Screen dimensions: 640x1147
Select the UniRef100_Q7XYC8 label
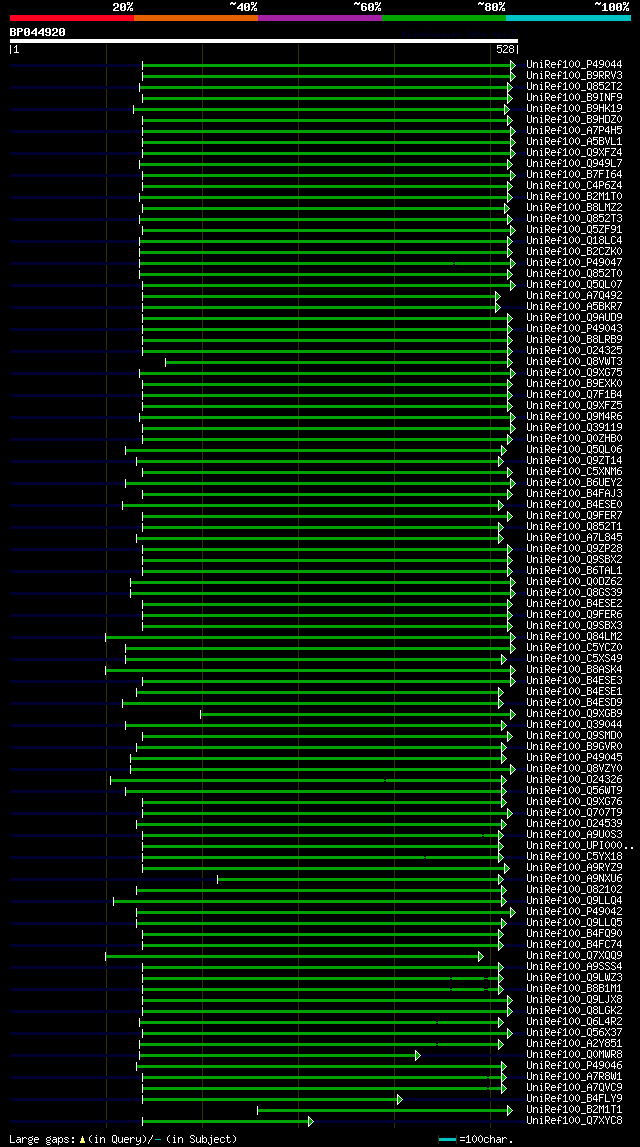point(574,1121)
